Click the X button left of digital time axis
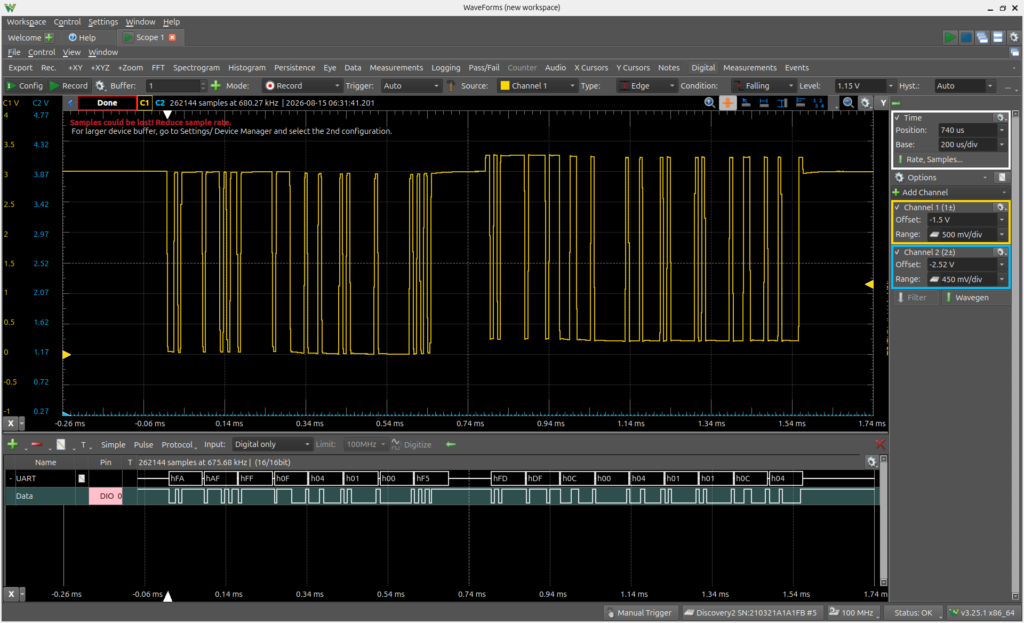 [x=10, y=594]
